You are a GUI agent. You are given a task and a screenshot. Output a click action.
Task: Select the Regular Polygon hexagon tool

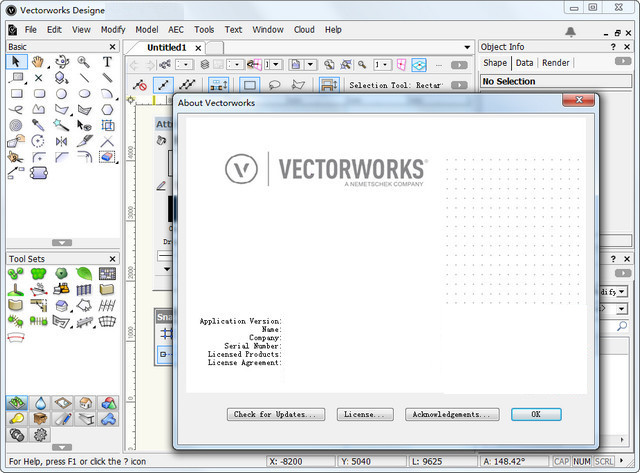(107, 110)
